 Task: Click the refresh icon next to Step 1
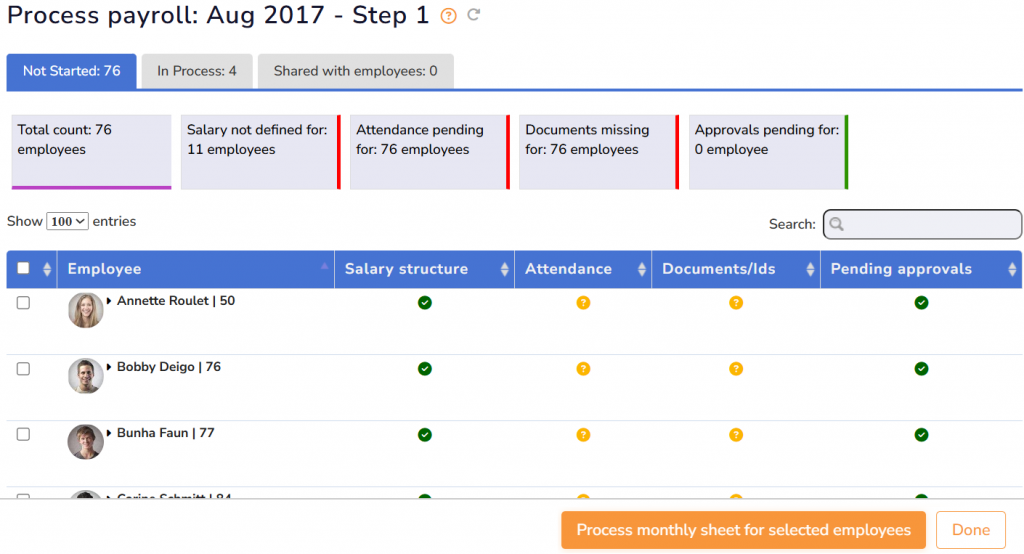coord(474,16)
